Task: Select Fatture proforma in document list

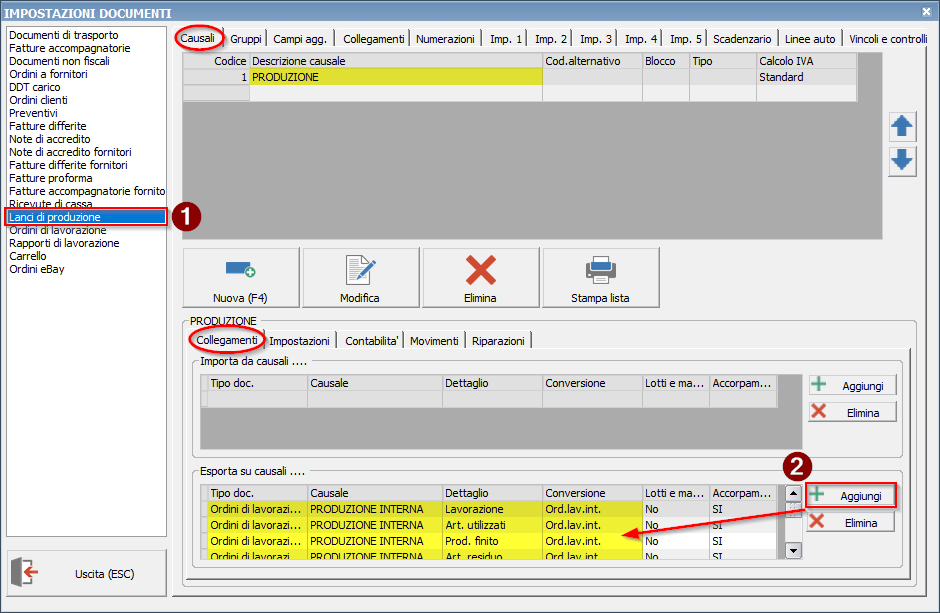Action: pyautogui.click(x=51, y=178)
